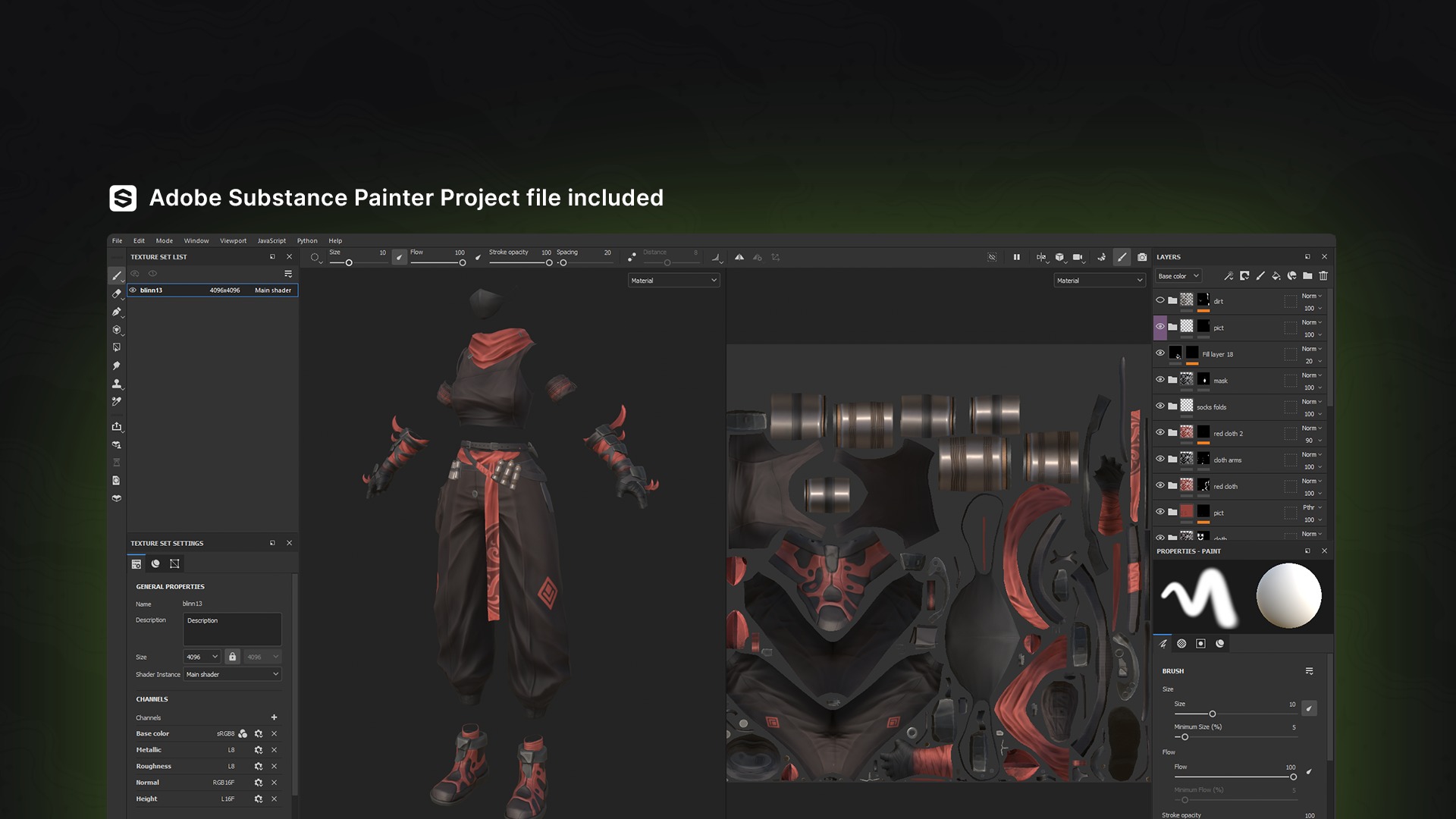This screenshot has width=1456, height=819.
Task: Open the Size 4096 dropdown
Action: click(x=202, y=657)
